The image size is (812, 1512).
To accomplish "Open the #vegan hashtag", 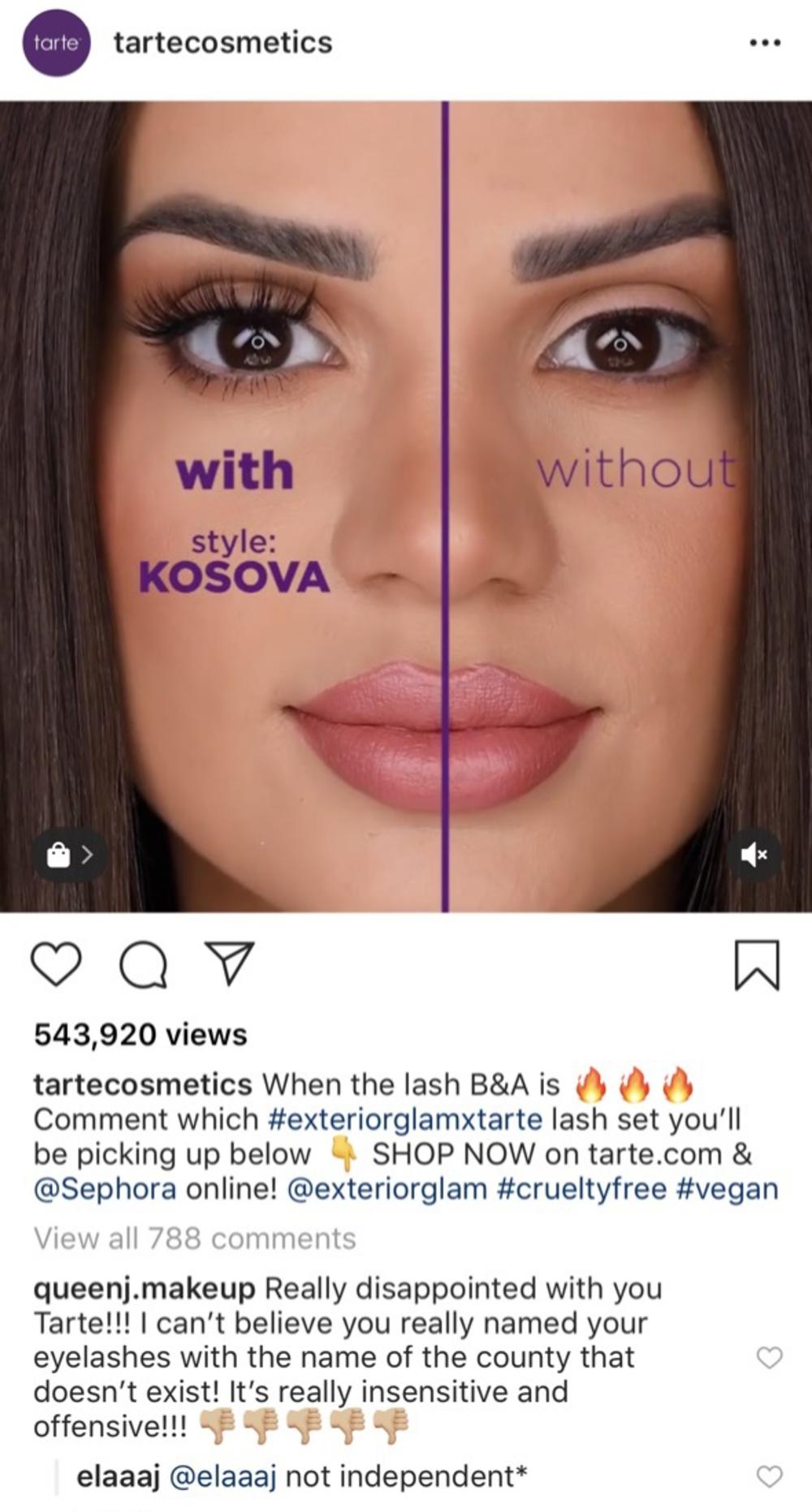I will tap(727, 1189).
